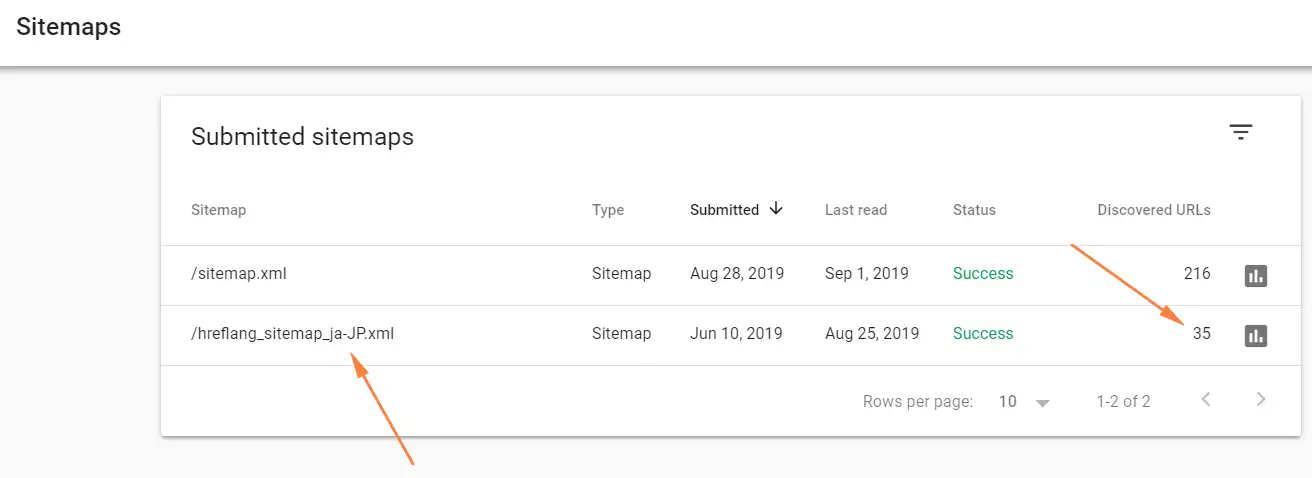Click Success status of hreflang sitemap
Viewport: 1312px width, 478px height.
983,334
